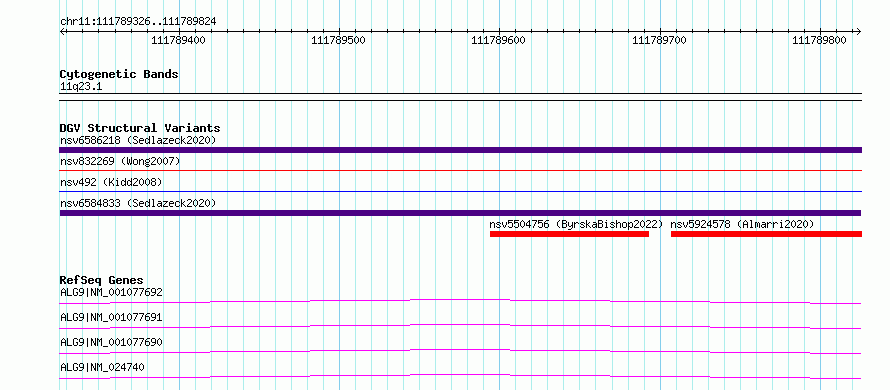890x390 pixels.
Task: Open variant nsv6584833 (Sedlazeck2020) label
Action: pos(138,203)
